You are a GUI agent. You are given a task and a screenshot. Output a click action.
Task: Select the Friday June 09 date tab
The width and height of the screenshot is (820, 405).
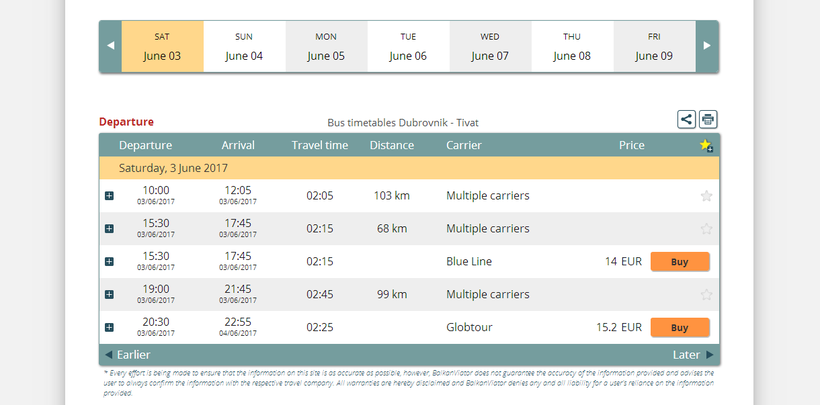[654, 47]
